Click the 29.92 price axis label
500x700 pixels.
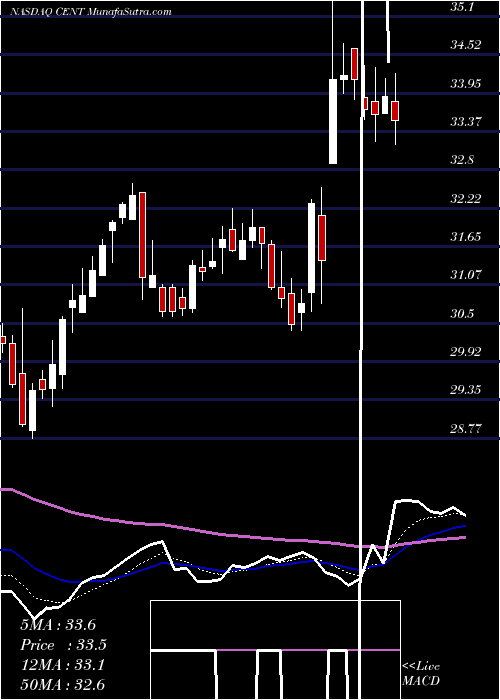click(466, 352)
